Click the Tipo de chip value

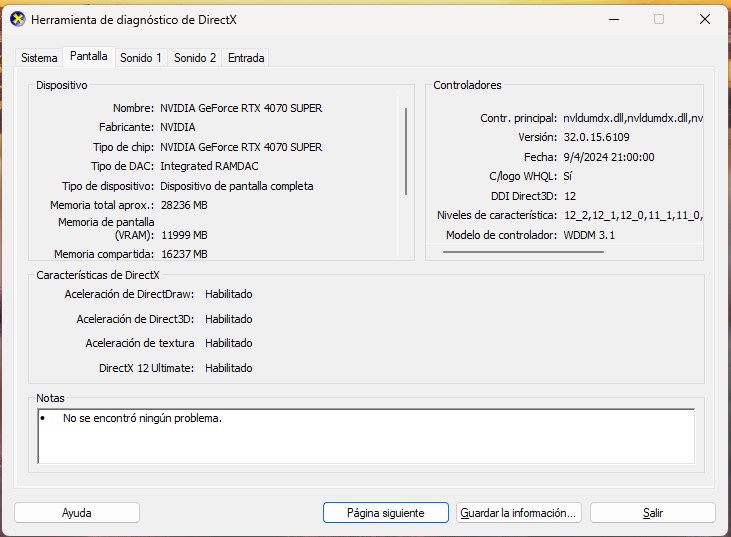click(241, 147)
